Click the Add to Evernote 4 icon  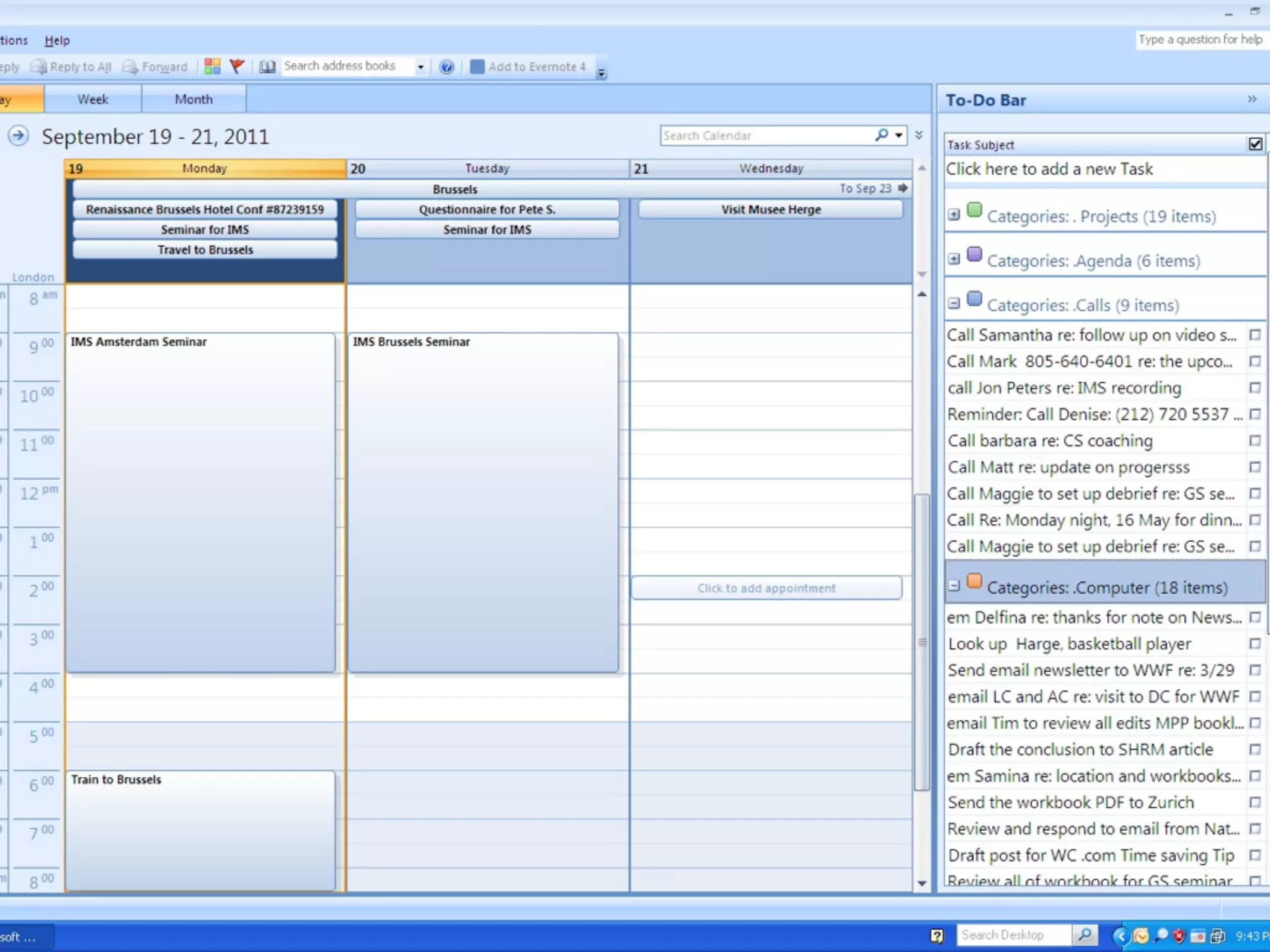tap(477, 67)
